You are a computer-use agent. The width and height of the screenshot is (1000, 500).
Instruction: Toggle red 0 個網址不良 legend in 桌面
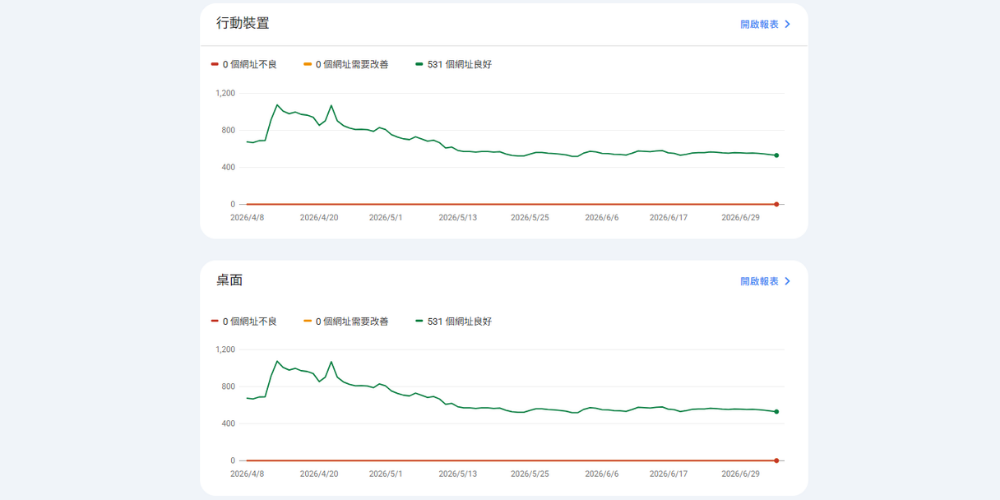[x=244, y=321]
